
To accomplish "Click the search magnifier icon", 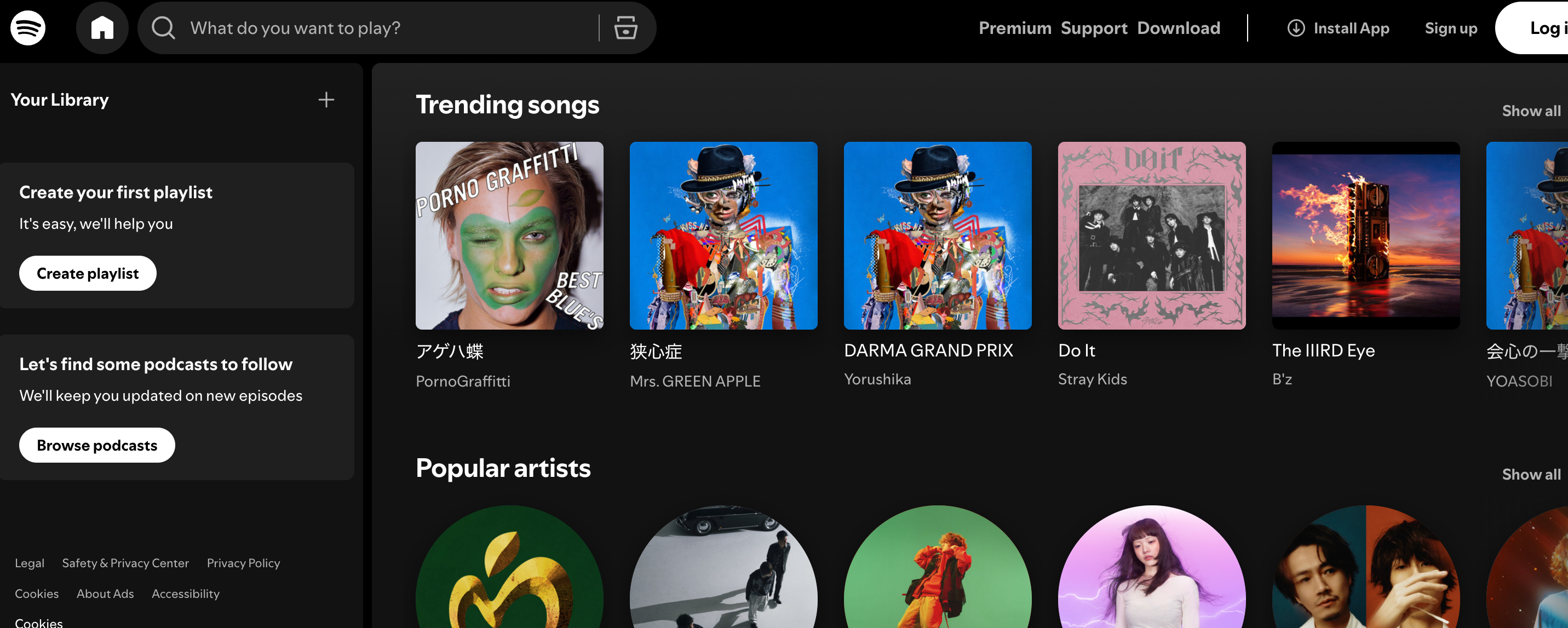I will (x=163, y=28).
